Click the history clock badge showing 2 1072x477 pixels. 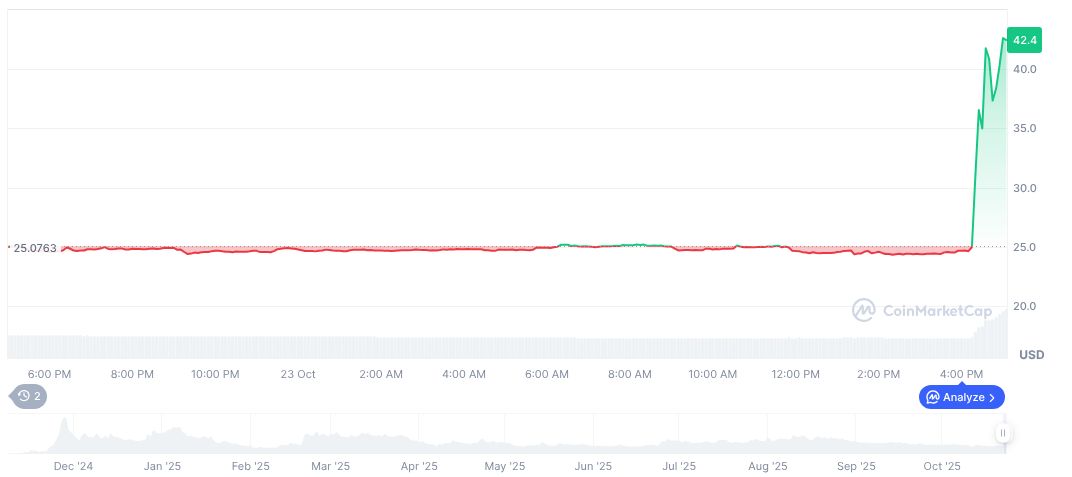pyautogui.click(x=28, y=396)
